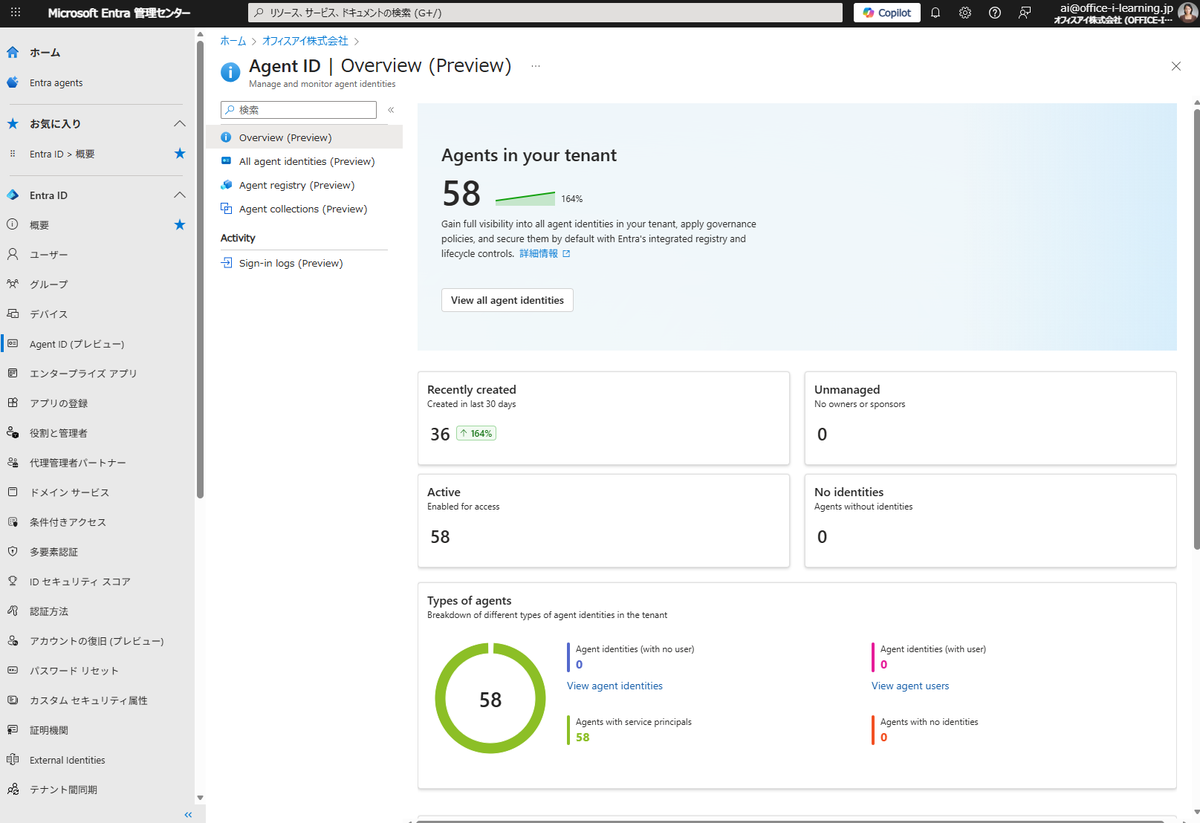The height and width of the screenshot is (823, 1200).
Task: Click the feedback icon in header
Action: (1024, 13)
